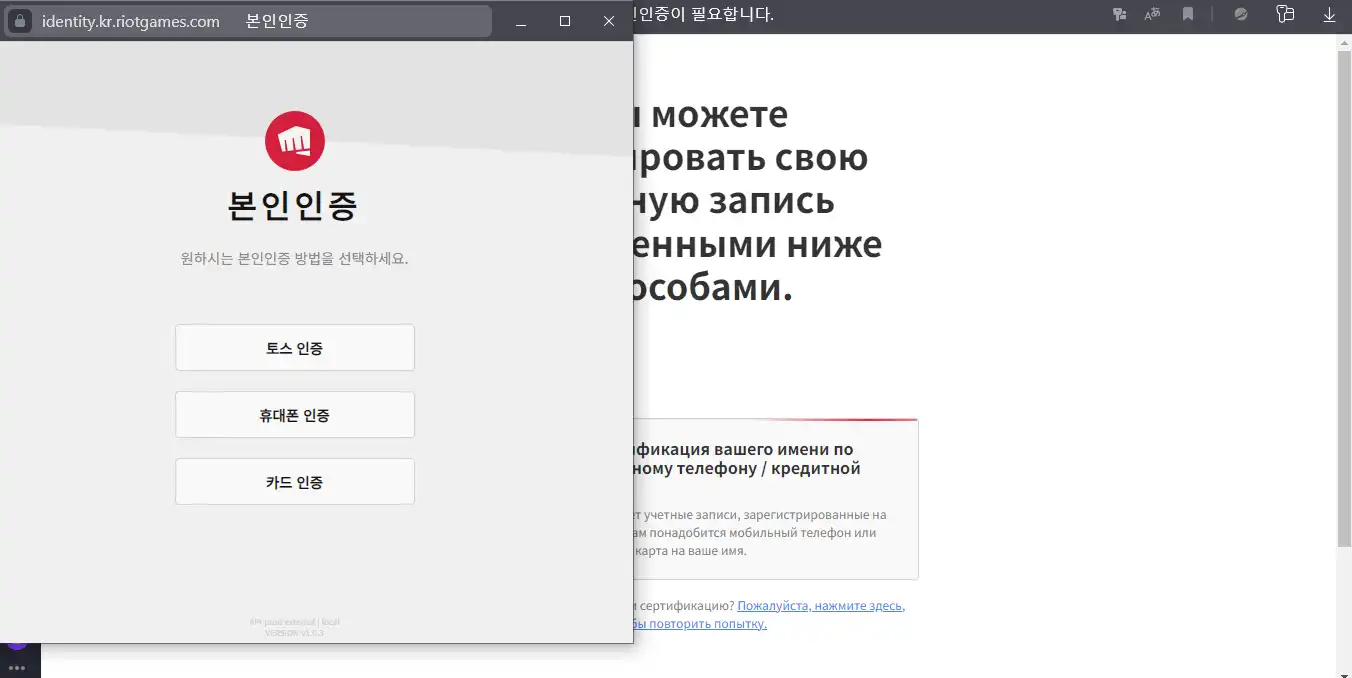
Task: Click the leftmost grey icon in the browser toolbar's right group
Action: [x=1120, y=14]
